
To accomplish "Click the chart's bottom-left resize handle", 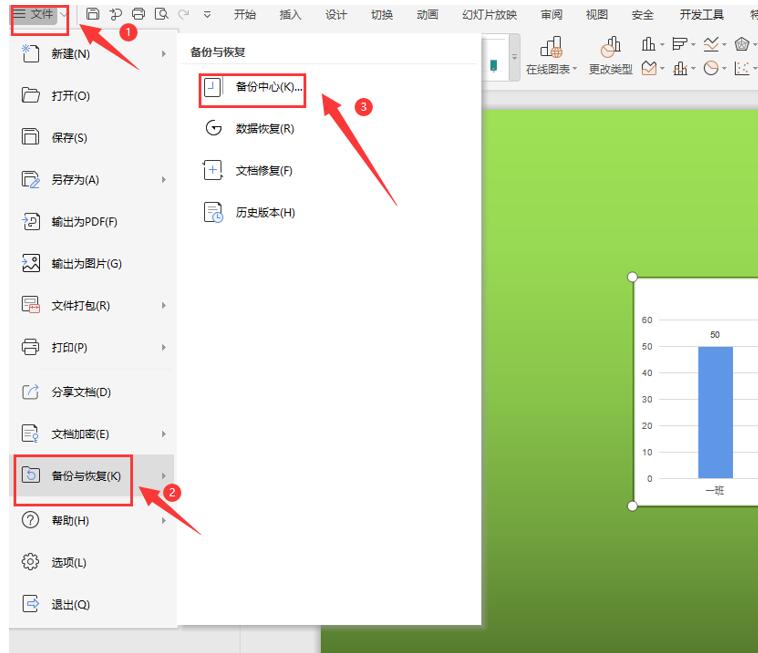I will [x=632, y=506].
